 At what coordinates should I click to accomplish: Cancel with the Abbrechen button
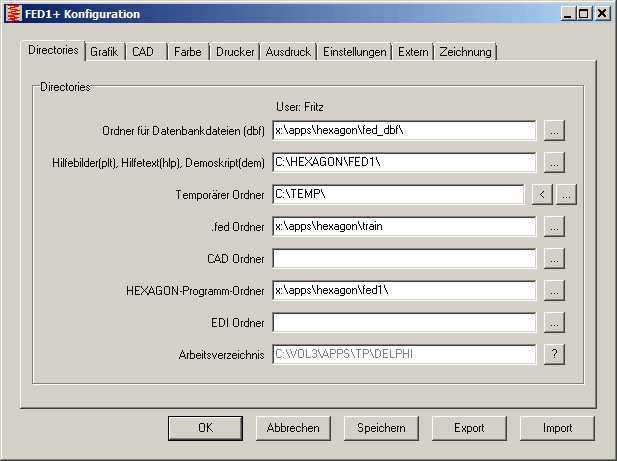click(293, 428)
